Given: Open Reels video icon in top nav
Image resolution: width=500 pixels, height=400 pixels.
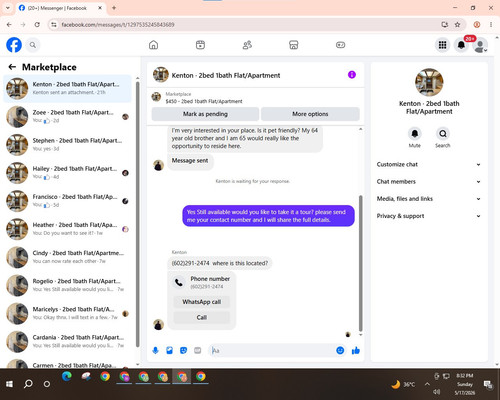Looking at the screenshot, I should pyautogui.click(x=200, y=45).
